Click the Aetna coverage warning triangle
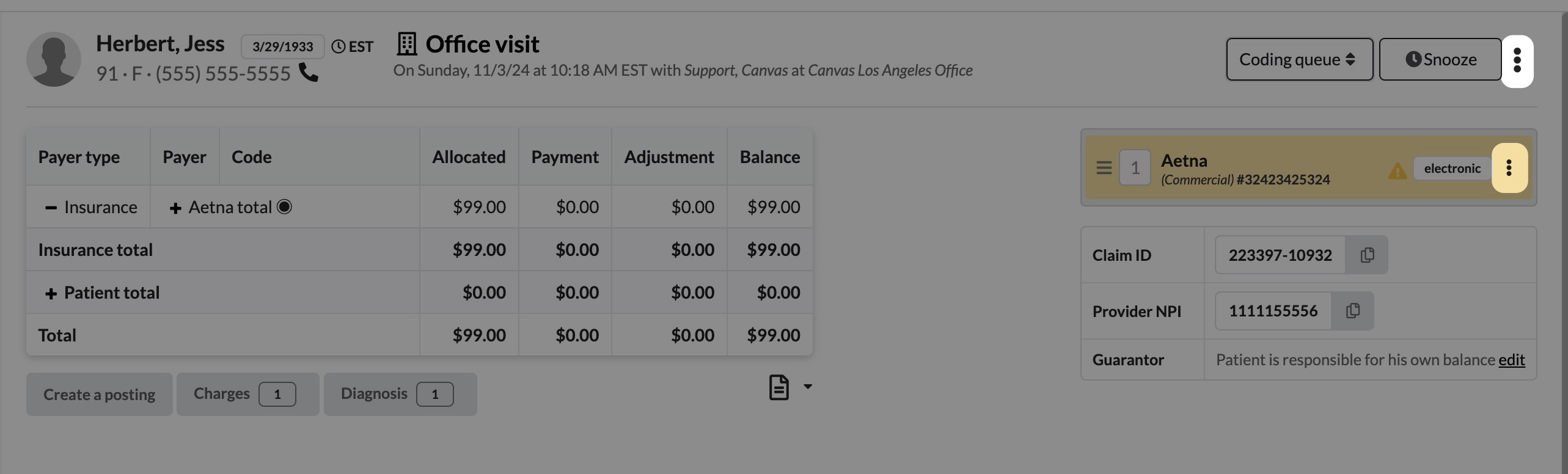This screenshot has width=1568, height=474. point(1397,170)
